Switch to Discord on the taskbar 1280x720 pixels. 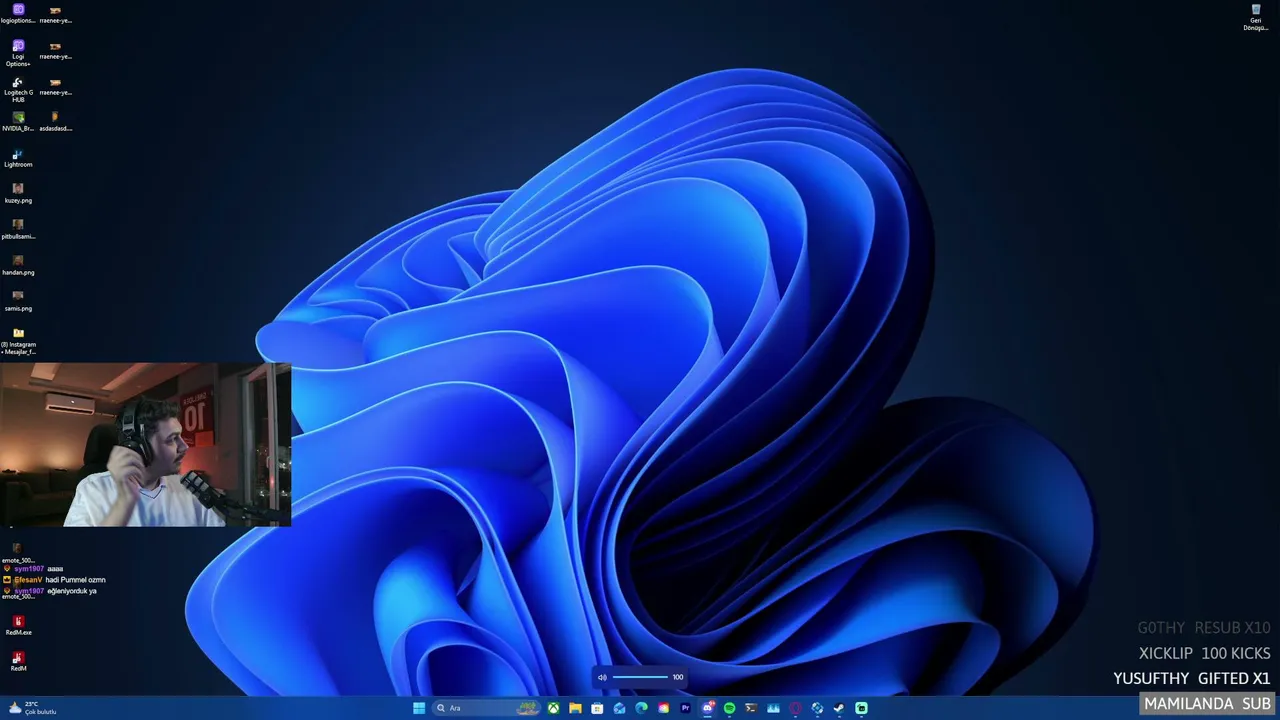(x=707, y=708)
